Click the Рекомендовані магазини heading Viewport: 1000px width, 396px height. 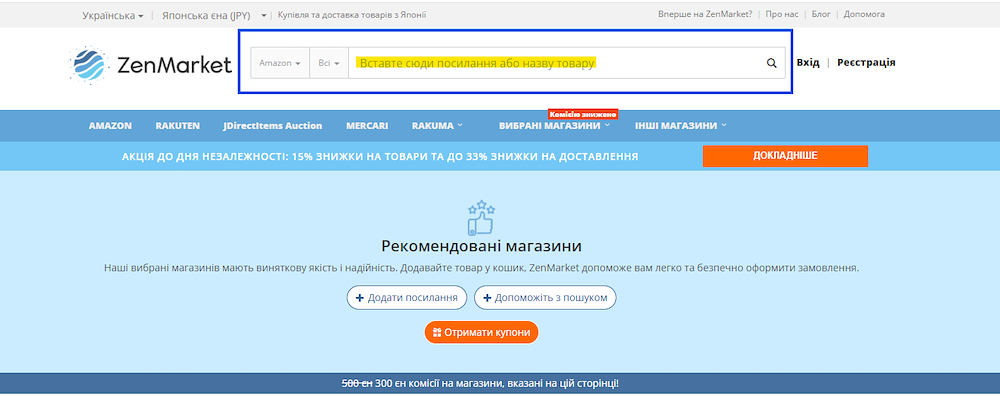[x=482, y=246]
